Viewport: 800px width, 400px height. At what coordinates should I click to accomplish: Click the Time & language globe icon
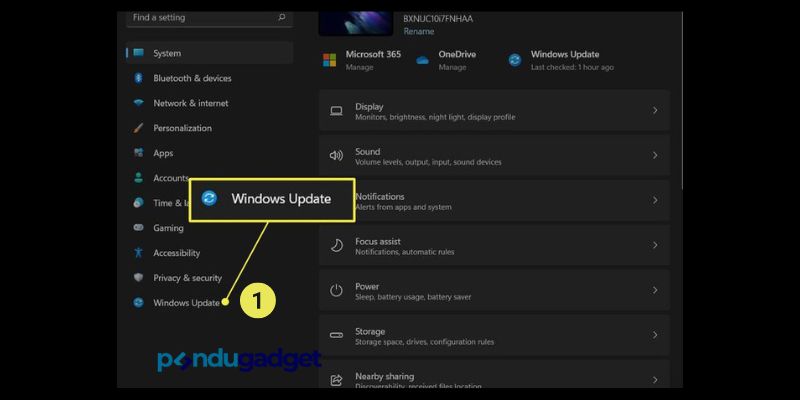click(x=138, y=203)
